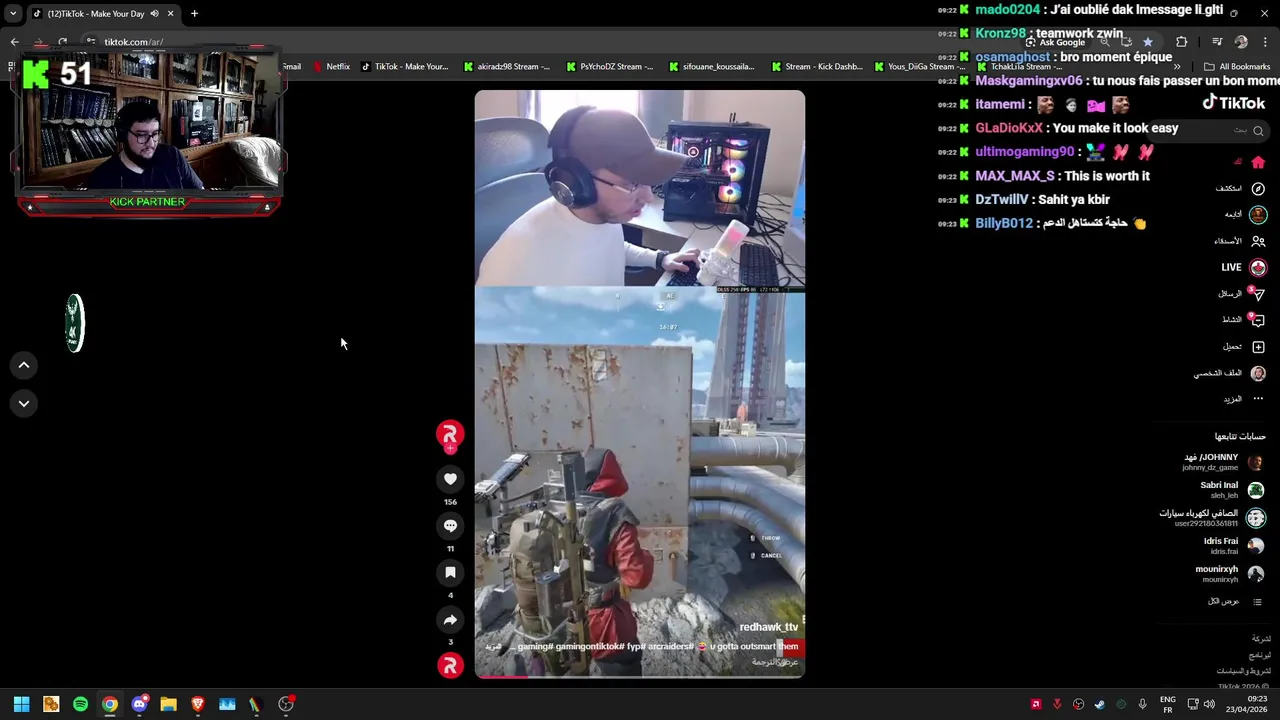Share the video with arrow icon
1280x720 pixels.
coord(450,620)
